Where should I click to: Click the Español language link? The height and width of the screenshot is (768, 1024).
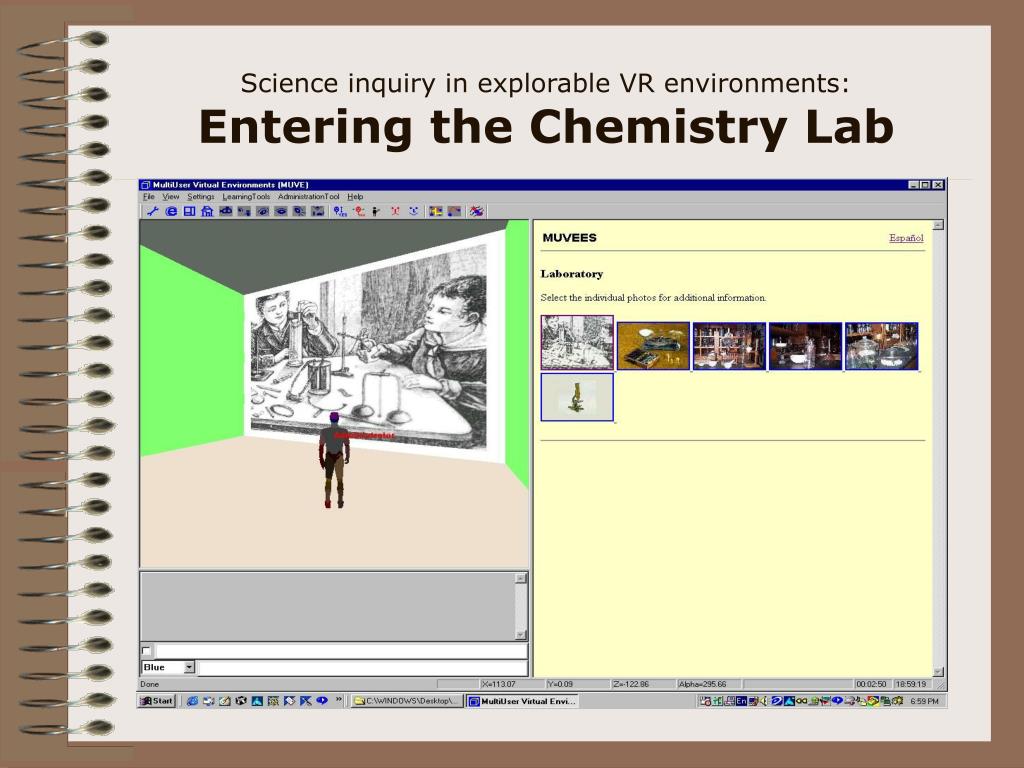point(906,238)
